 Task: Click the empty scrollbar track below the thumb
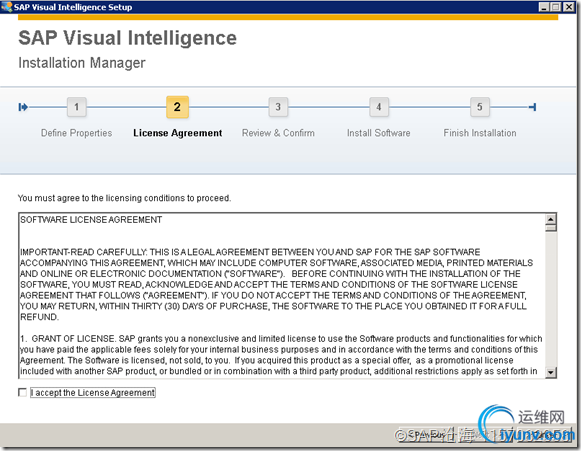click(551, 299)
